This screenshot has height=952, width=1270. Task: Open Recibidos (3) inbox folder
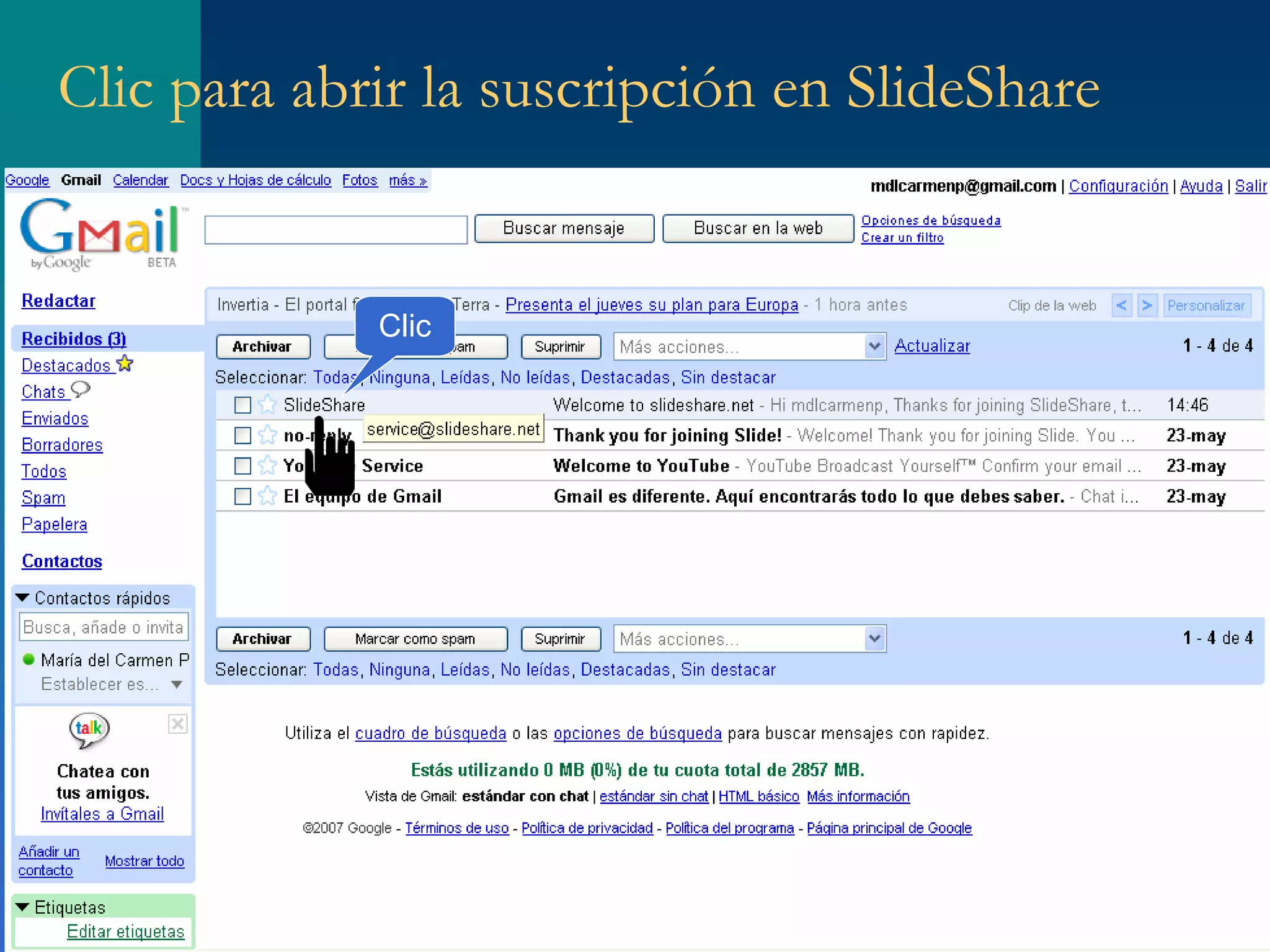(74, 339)
